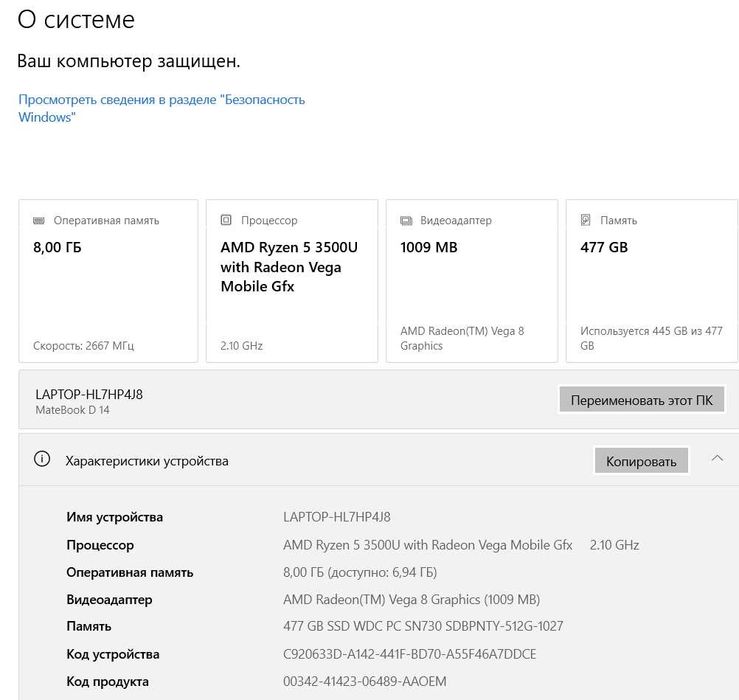Open the Windows Security details link

(x=162, y=108)
